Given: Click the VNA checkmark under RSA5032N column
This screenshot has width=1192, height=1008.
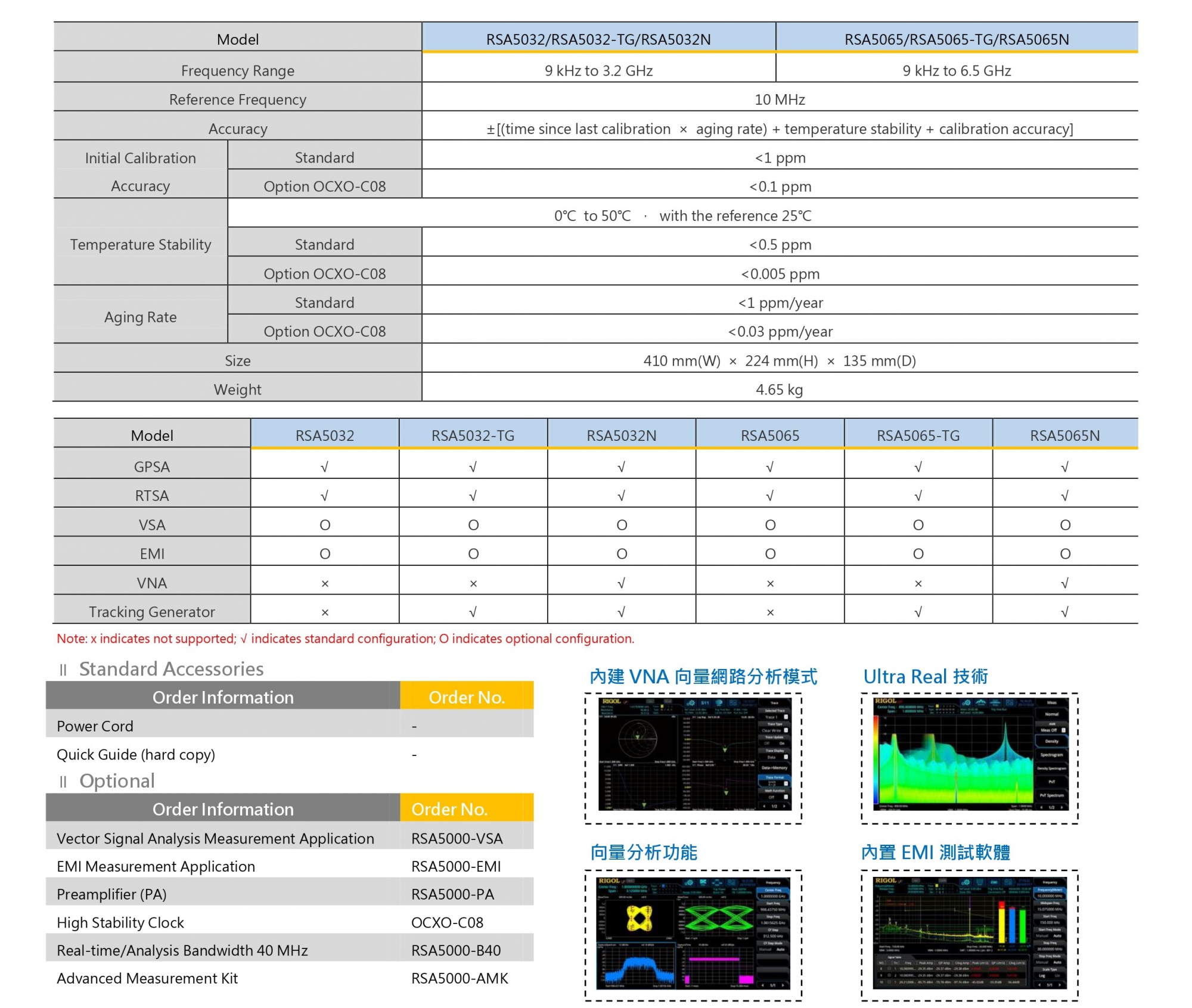Looking at the screenshot, I should [621, 583].
